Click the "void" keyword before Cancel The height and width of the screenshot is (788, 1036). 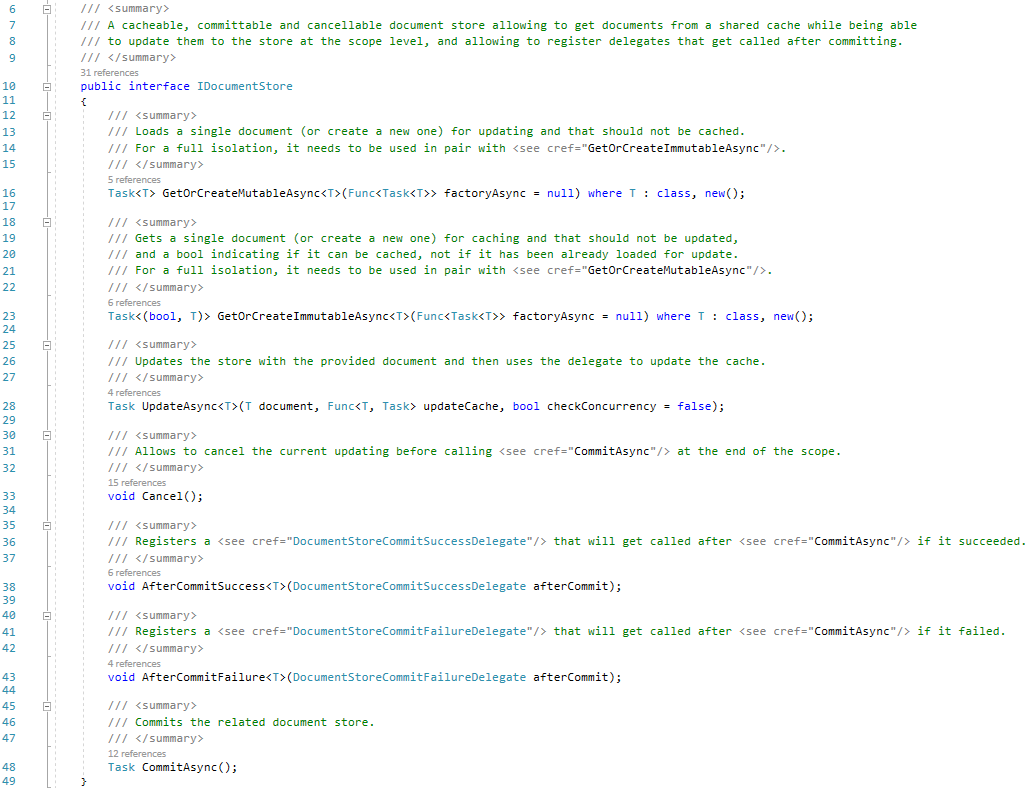tap(122, 496)
